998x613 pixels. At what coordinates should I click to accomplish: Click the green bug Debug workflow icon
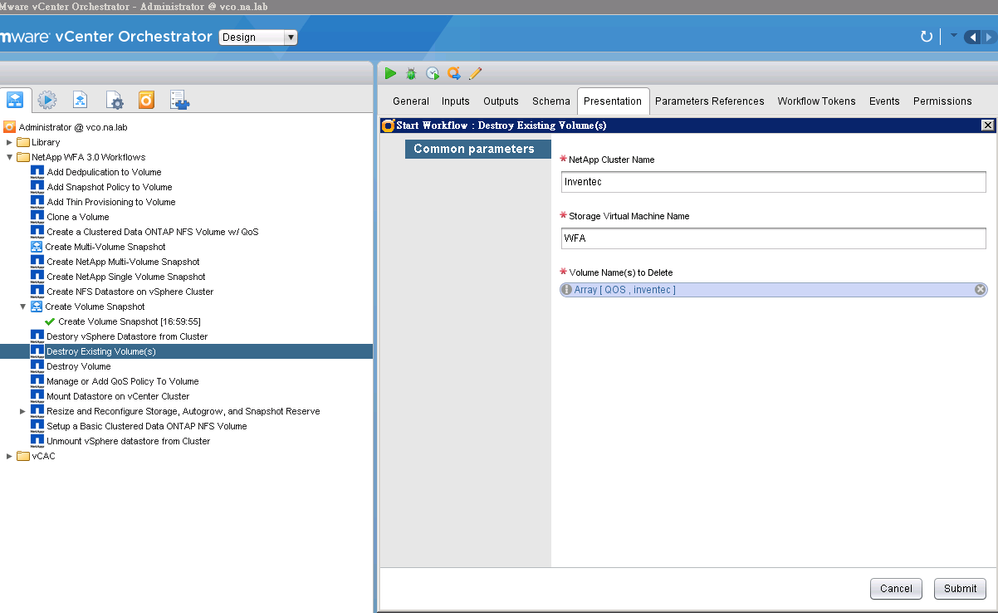tap(411, 73)
